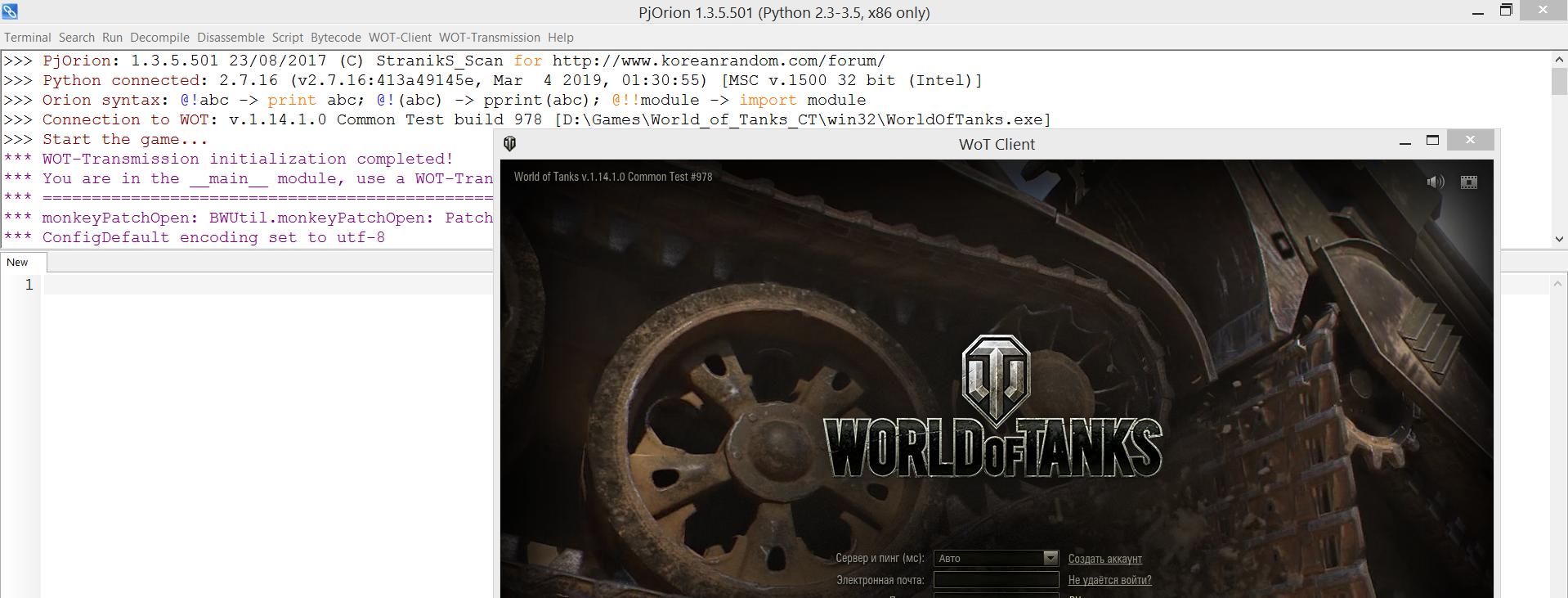Click the World of Tanks logo
This screenshot has height=598, width=1568.
coord(993,407)
